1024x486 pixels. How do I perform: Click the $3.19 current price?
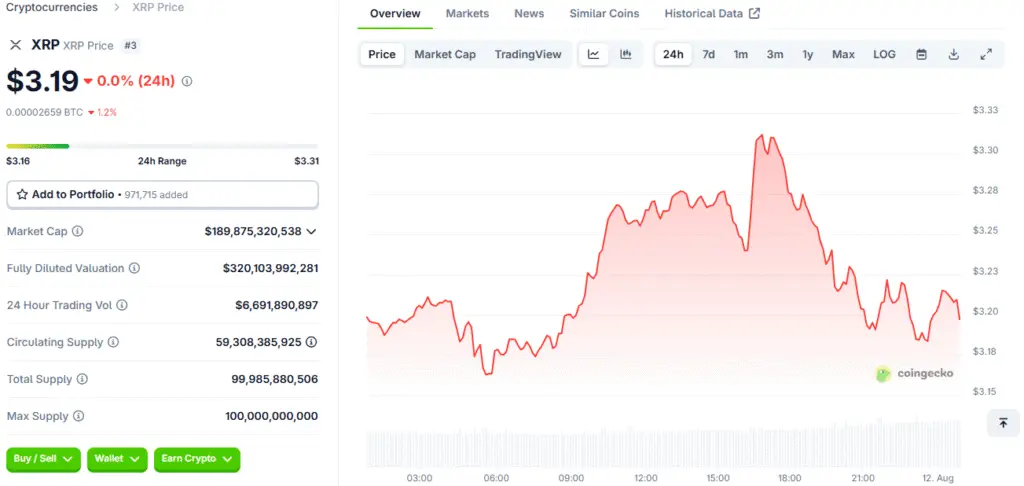42,81
